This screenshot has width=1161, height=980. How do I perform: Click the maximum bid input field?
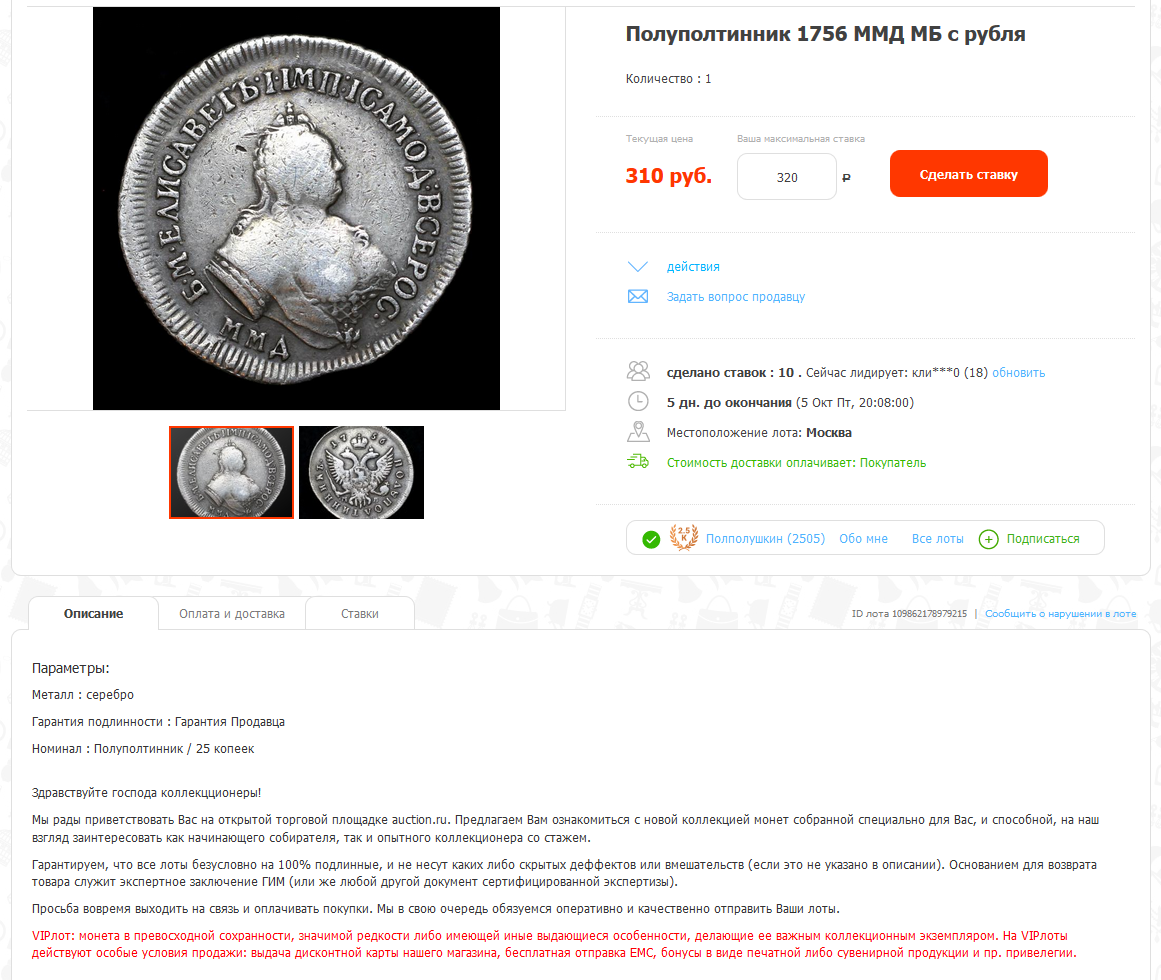[x=786, y=177]
